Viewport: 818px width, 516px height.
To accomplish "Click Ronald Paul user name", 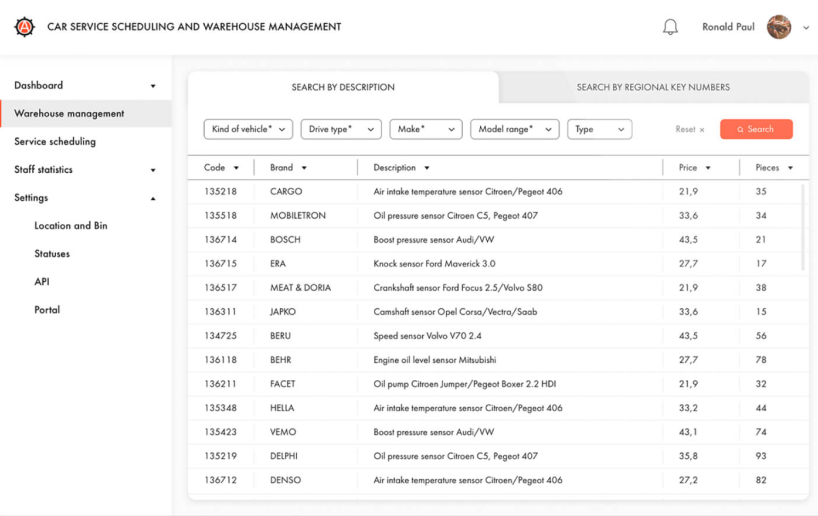I will [x=728, y=27].
